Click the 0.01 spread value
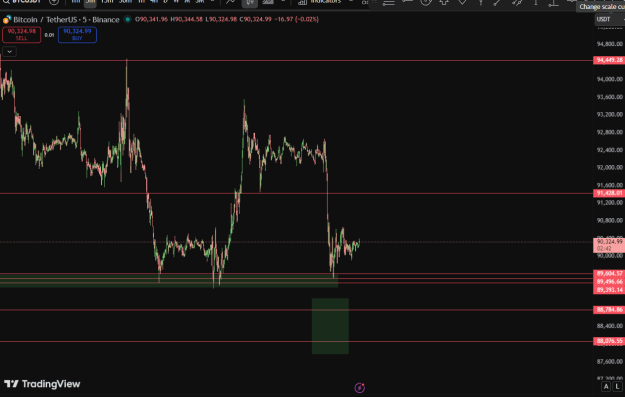This screenshot has width=625, height=397. click(49, 35)
